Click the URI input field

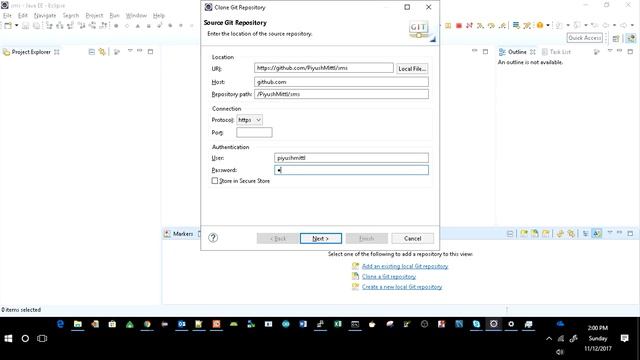[x=324, y=68]
